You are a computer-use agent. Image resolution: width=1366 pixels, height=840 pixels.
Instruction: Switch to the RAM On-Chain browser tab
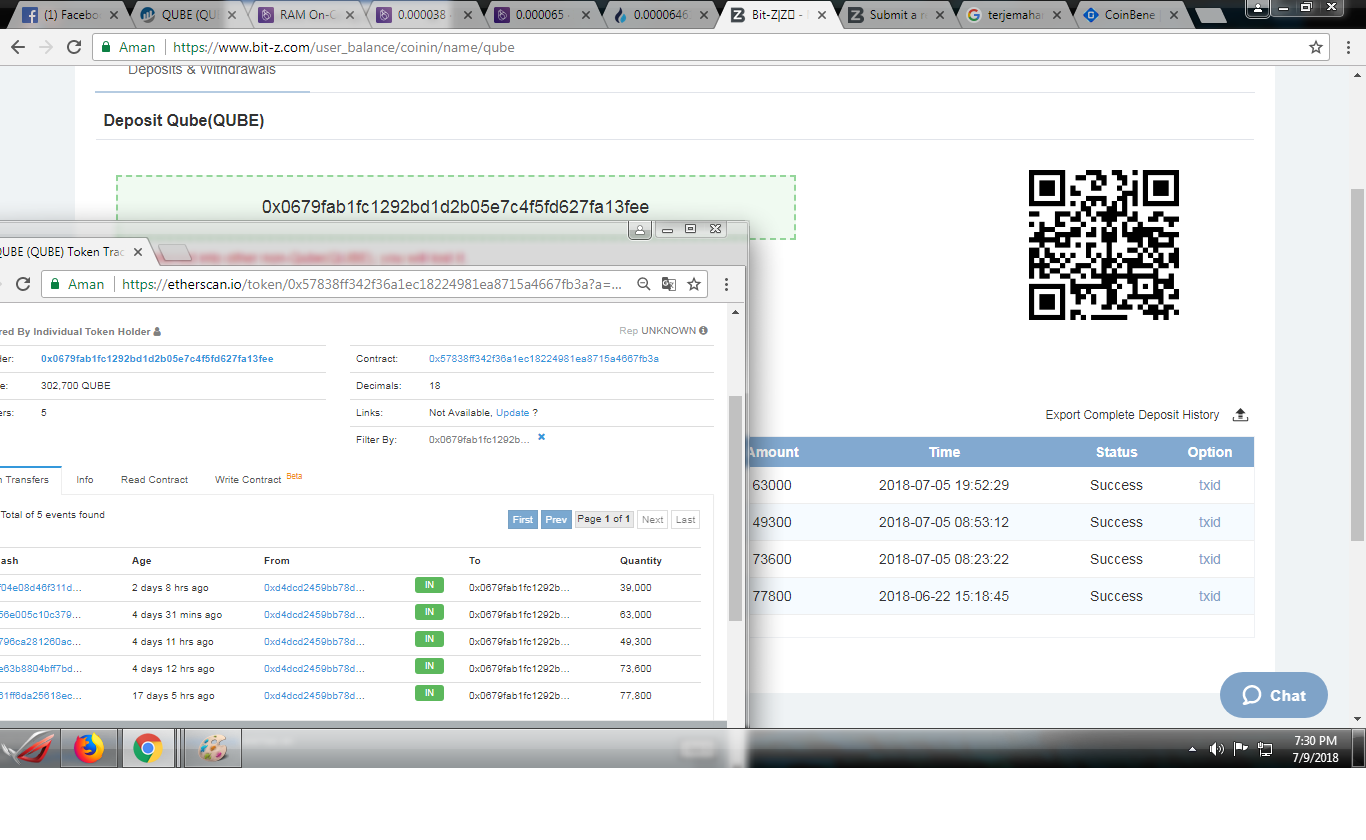click(304, 15)
